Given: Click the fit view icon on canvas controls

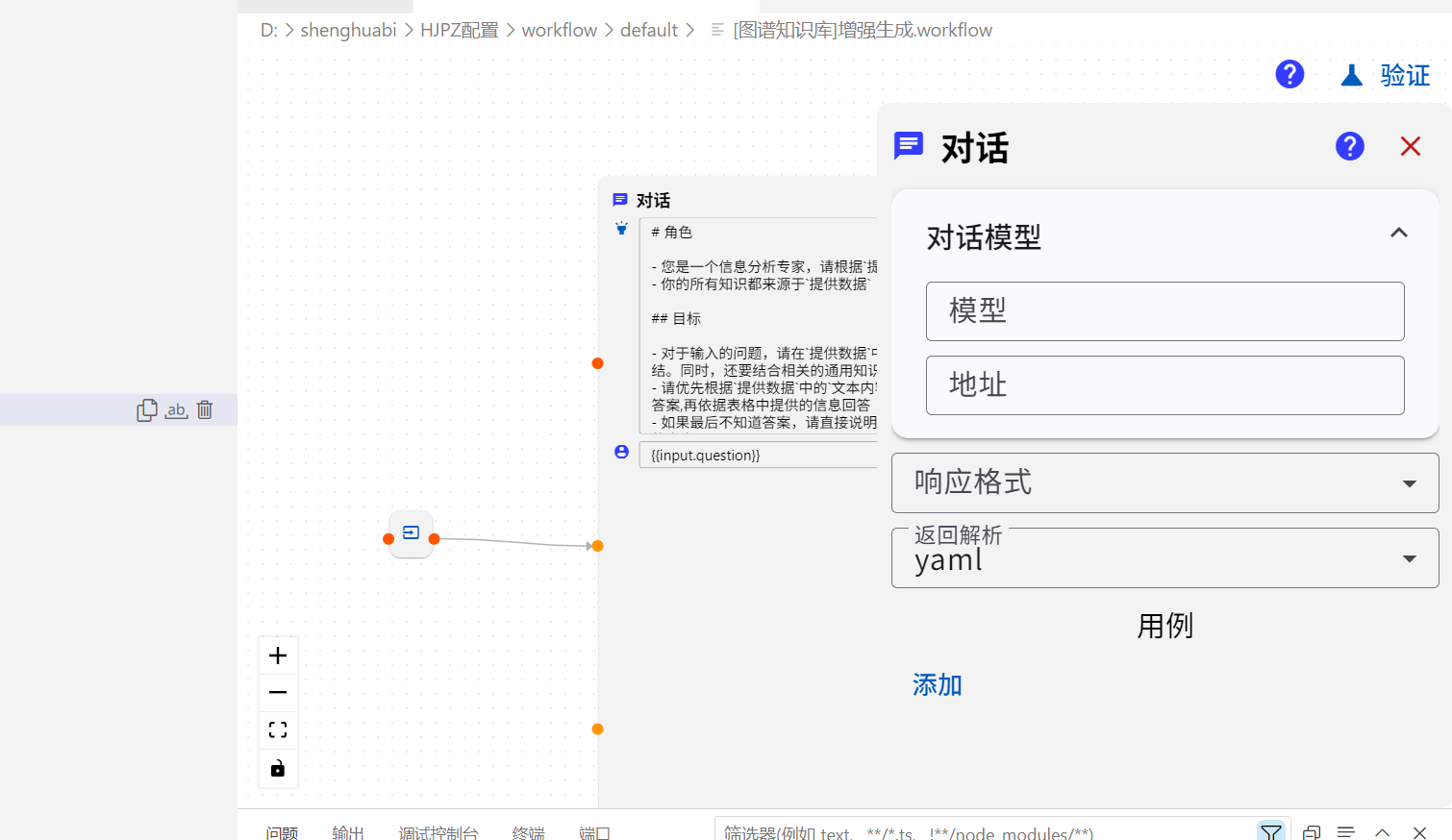Looking at the screenshot, I should pos(278,730).
